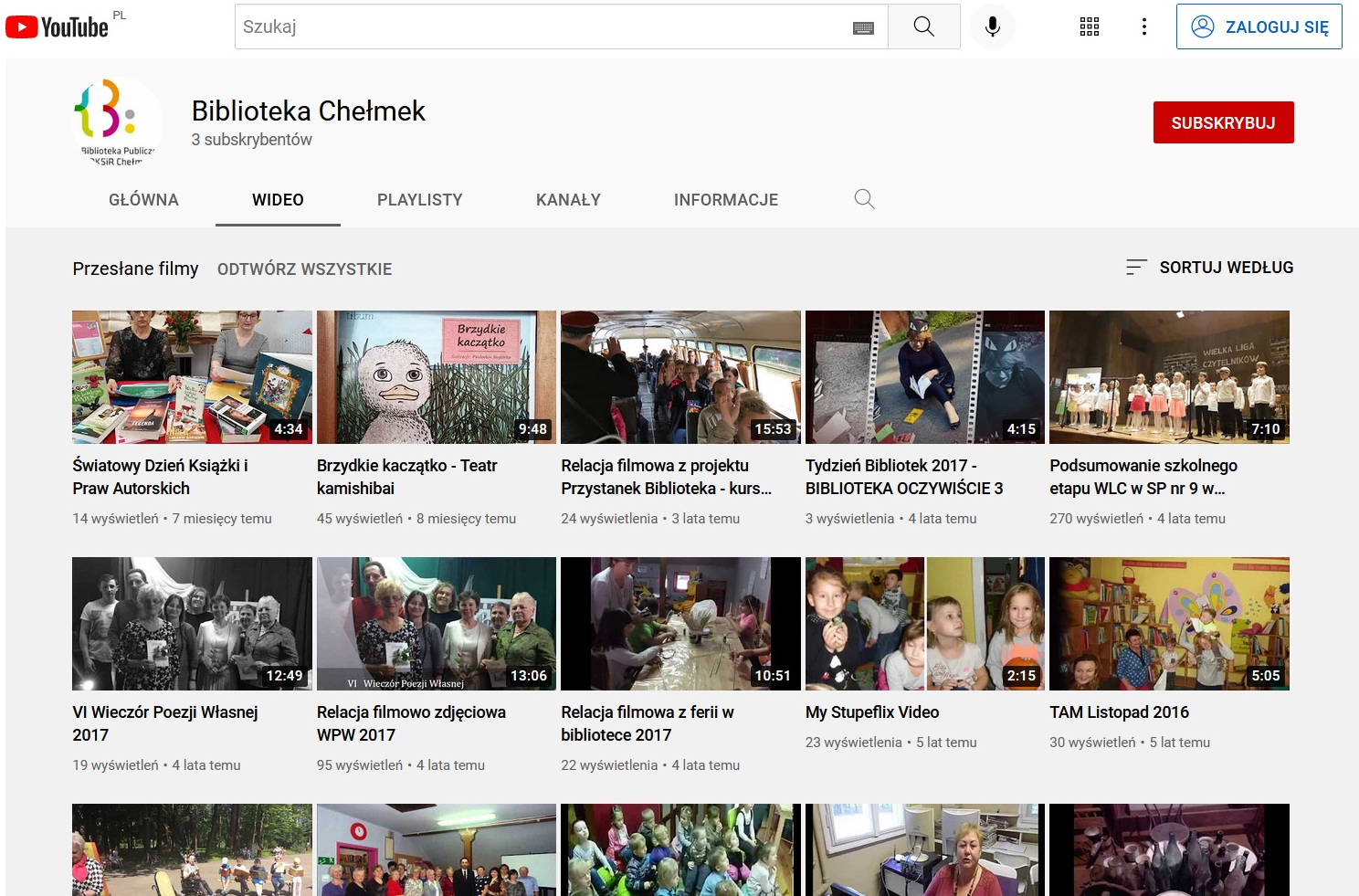Click the ZALOGUJ SIĘ button
The image size is (1359, 896).
[1259, 26]
